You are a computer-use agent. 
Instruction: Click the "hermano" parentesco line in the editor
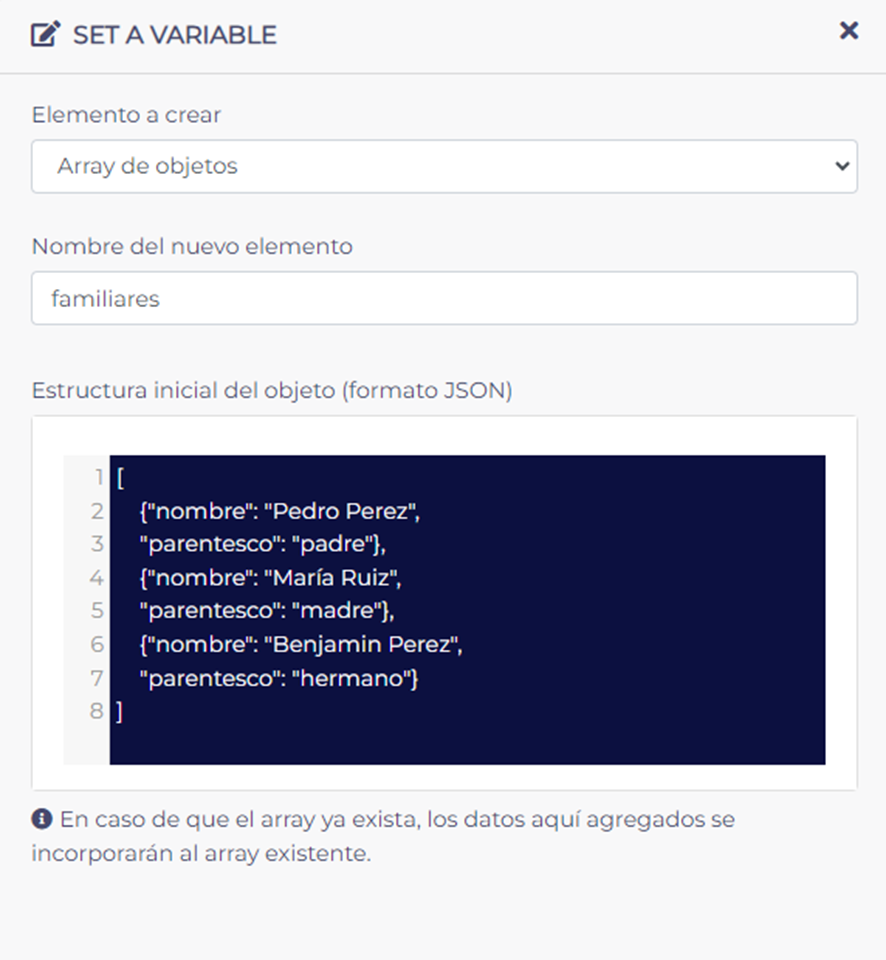279,678
